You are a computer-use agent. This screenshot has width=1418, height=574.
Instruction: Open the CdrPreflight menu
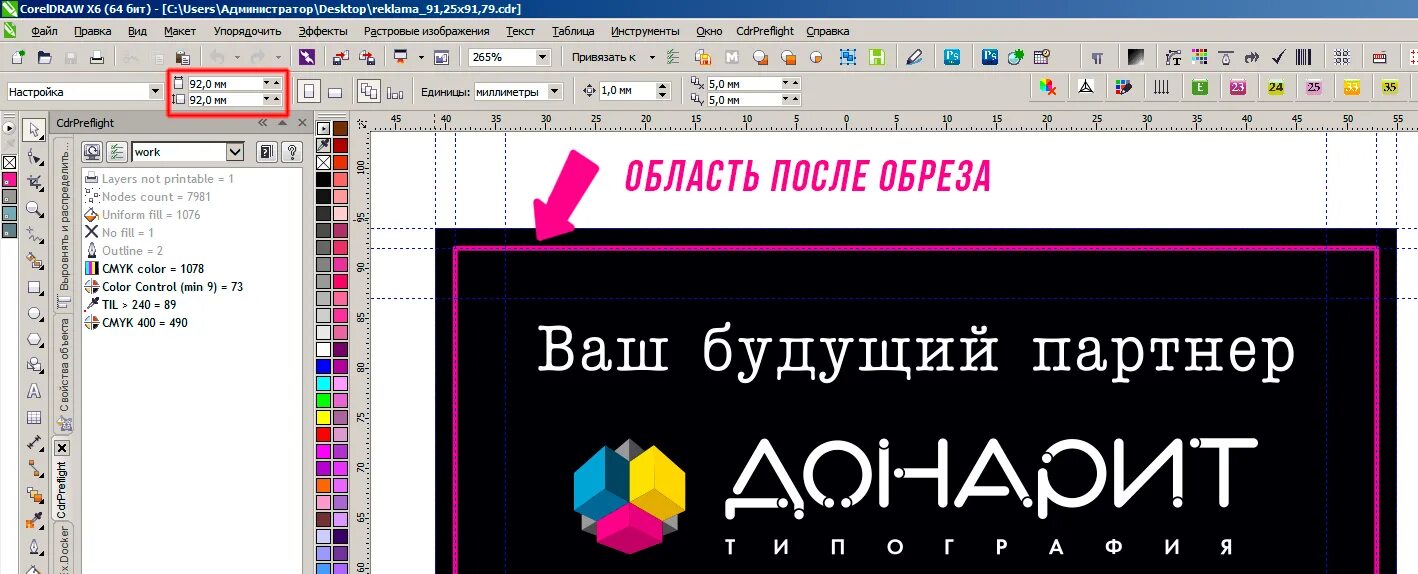click(765, 31)
